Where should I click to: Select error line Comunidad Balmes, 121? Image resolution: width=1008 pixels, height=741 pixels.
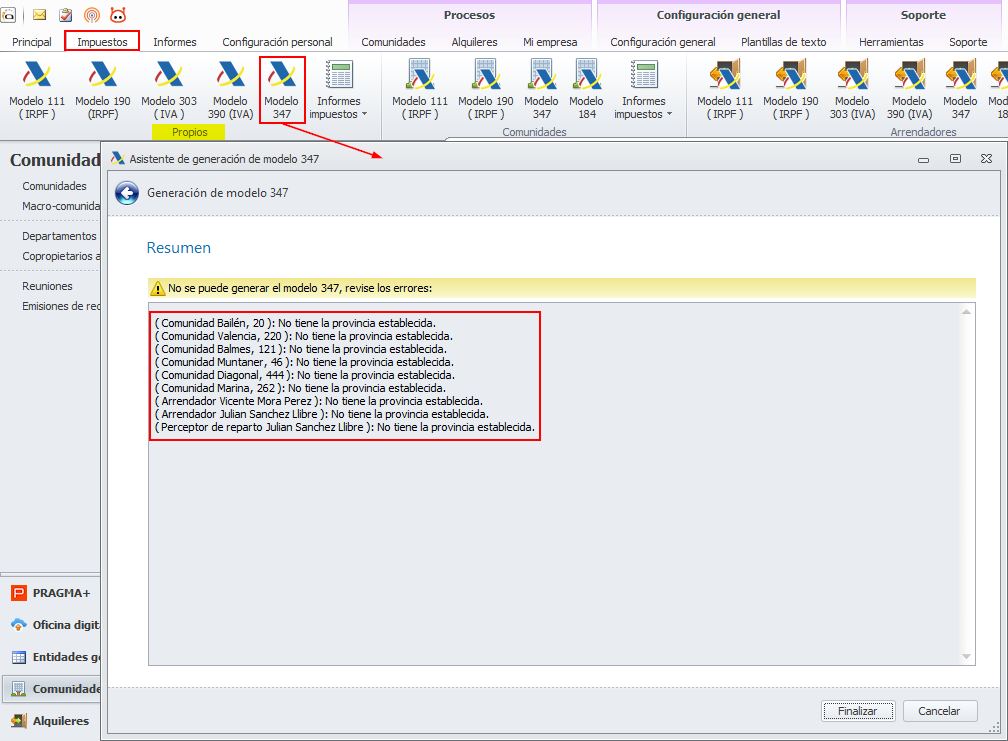click(x=300, y=349)
